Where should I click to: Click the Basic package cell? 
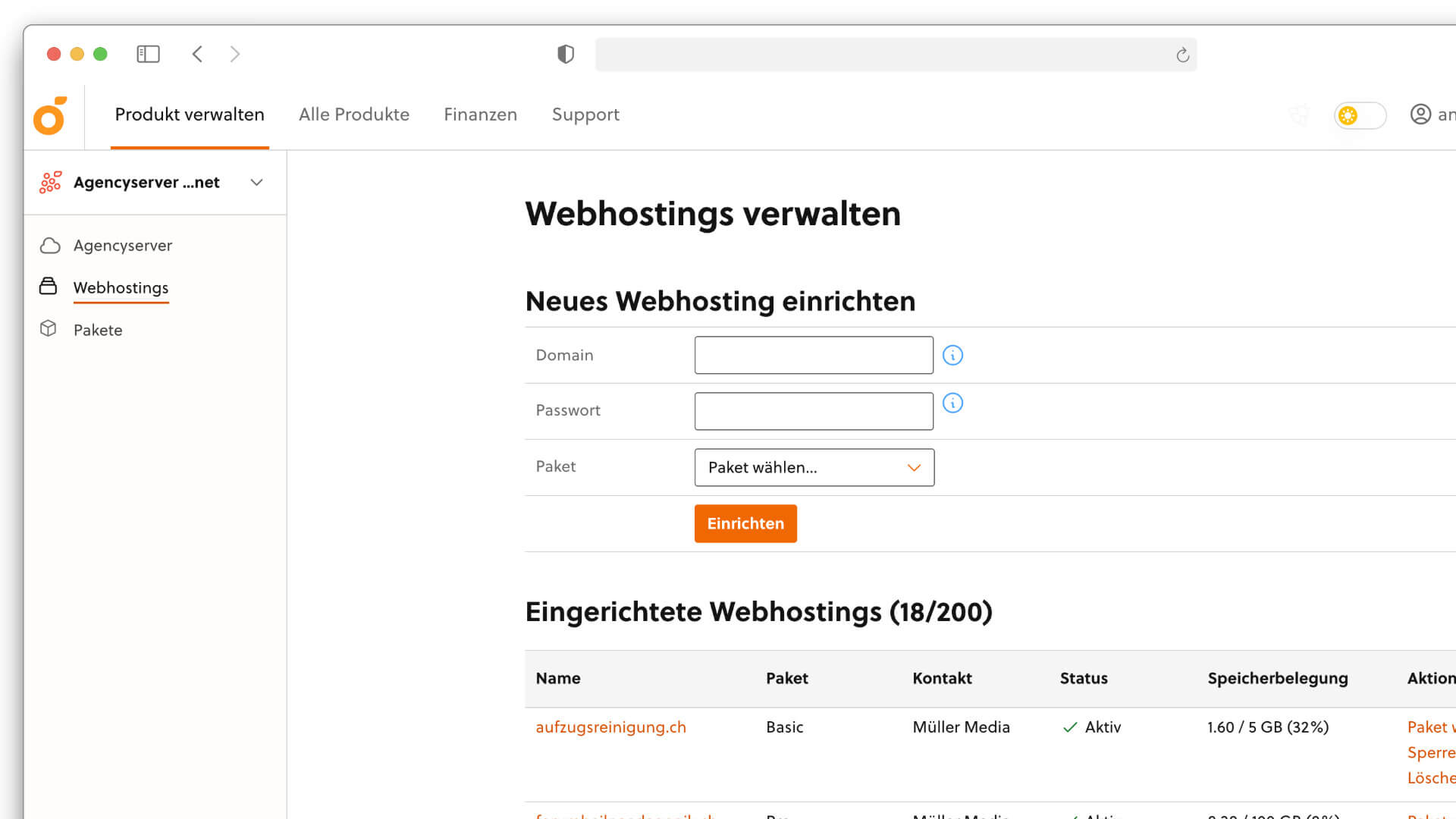click(784, 726)
